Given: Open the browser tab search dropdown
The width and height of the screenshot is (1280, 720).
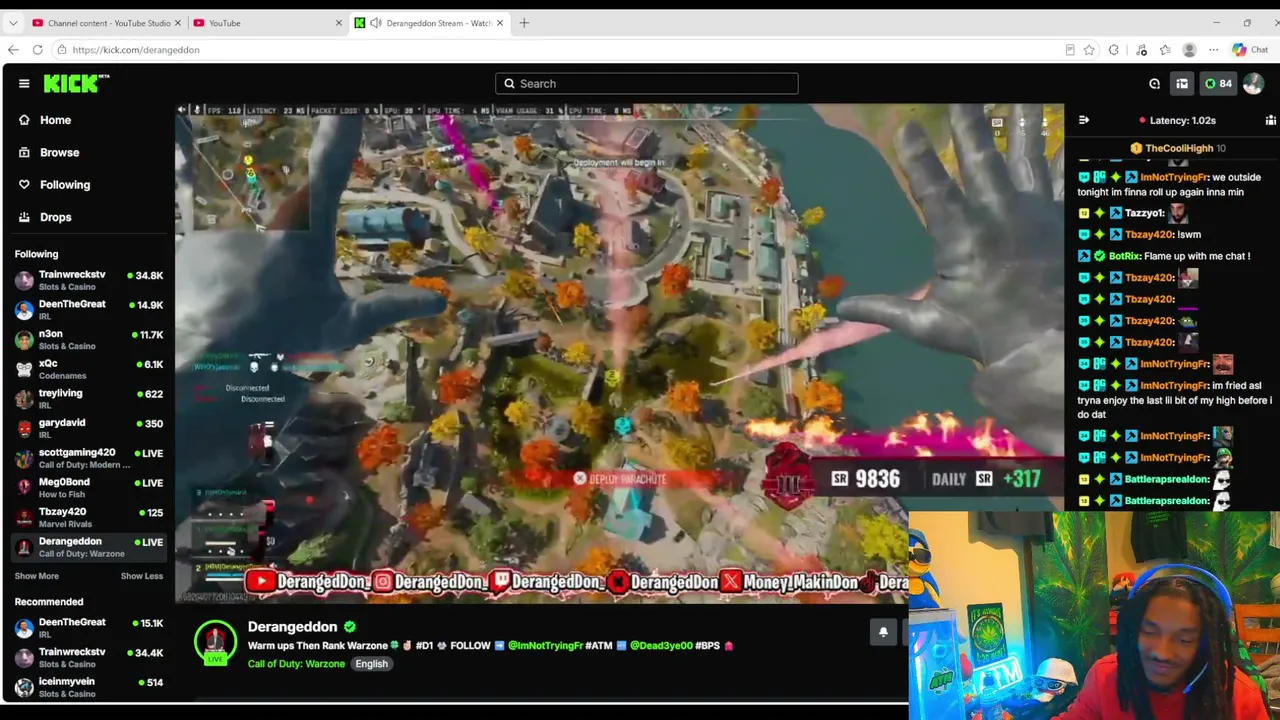Looking at the screenshot, I should (13, 23).
